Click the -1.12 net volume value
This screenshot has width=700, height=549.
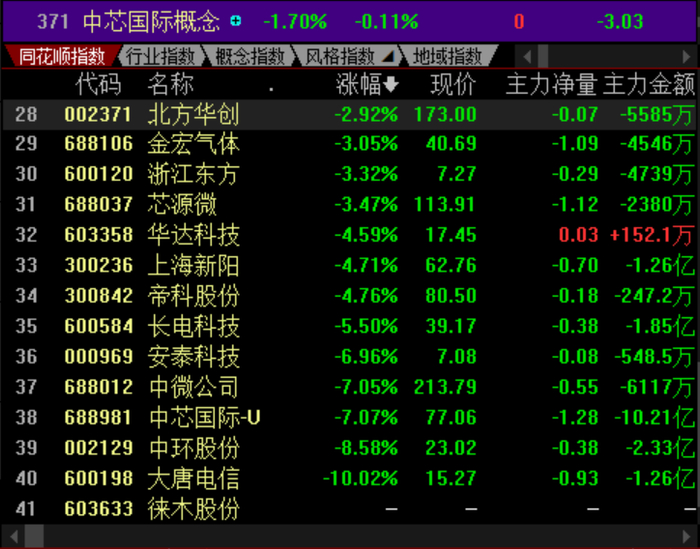pos(575,204)
